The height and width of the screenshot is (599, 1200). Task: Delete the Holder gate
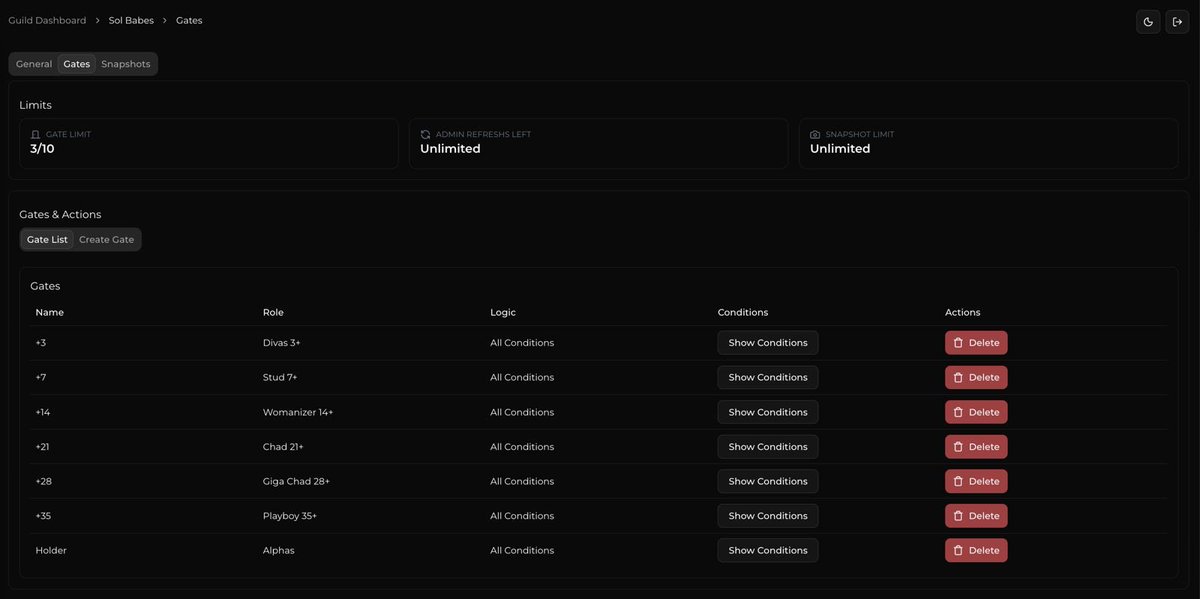click(x=976, y=550)
